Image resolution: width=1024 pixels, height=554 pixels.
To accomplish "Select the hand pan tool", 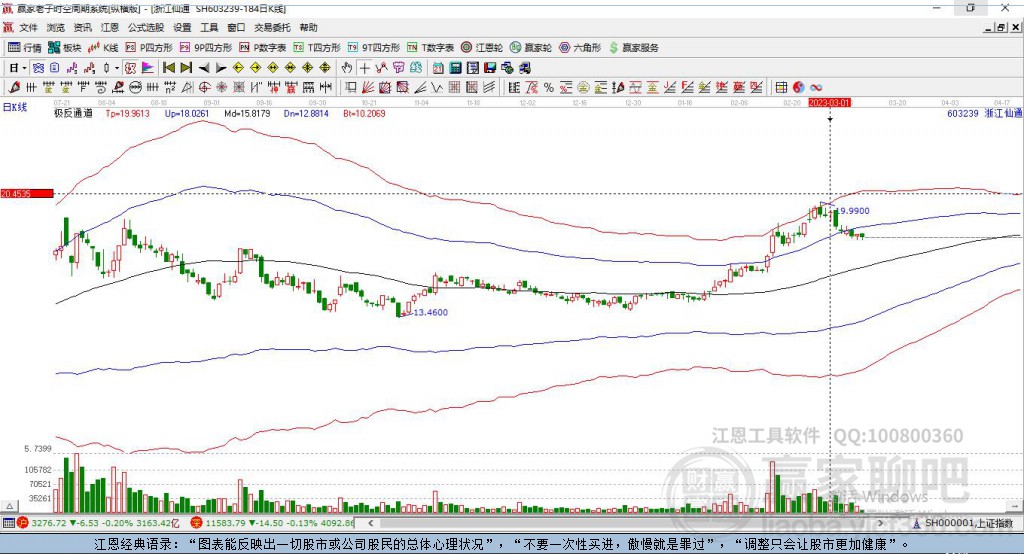I will pos(346,68).
